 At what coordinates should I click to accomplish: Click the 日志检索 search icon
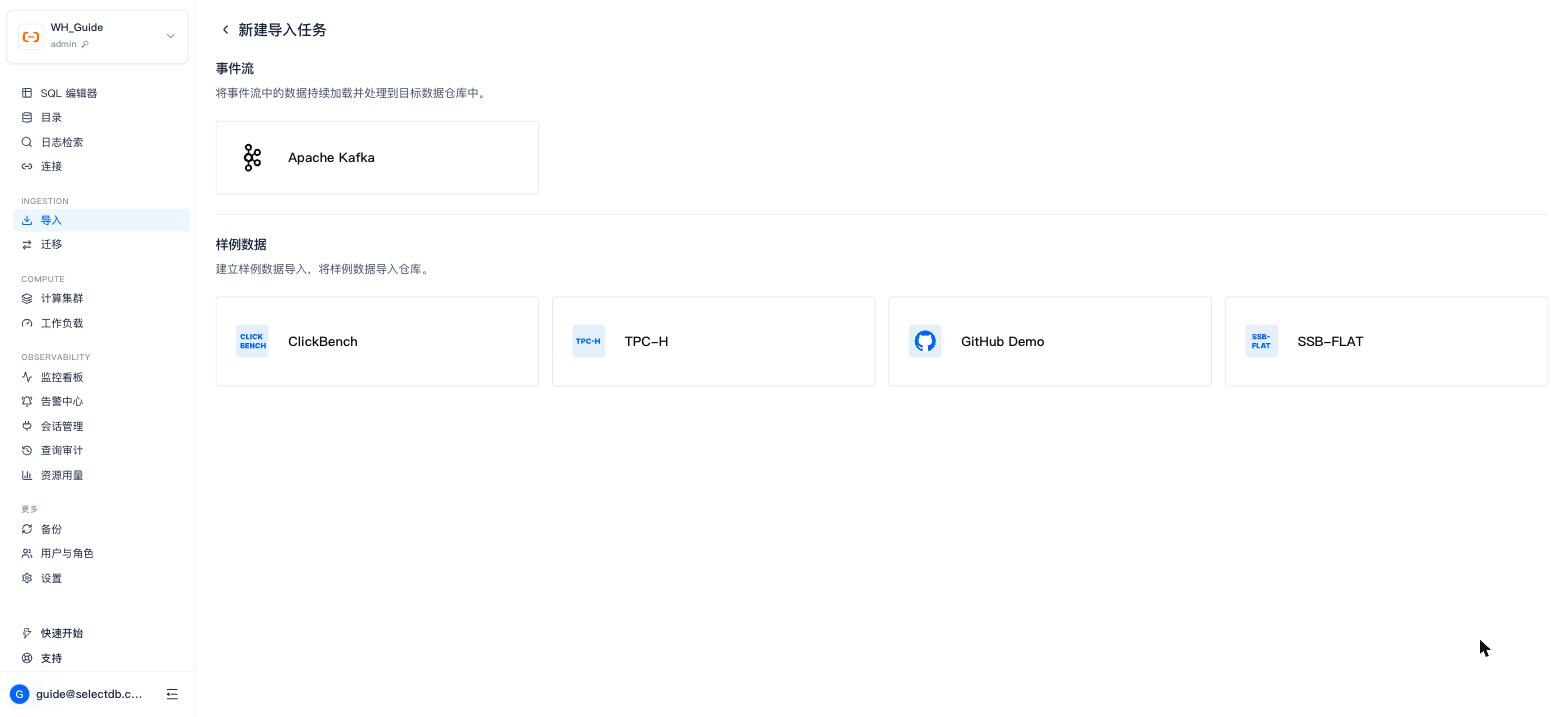[27, 142]
